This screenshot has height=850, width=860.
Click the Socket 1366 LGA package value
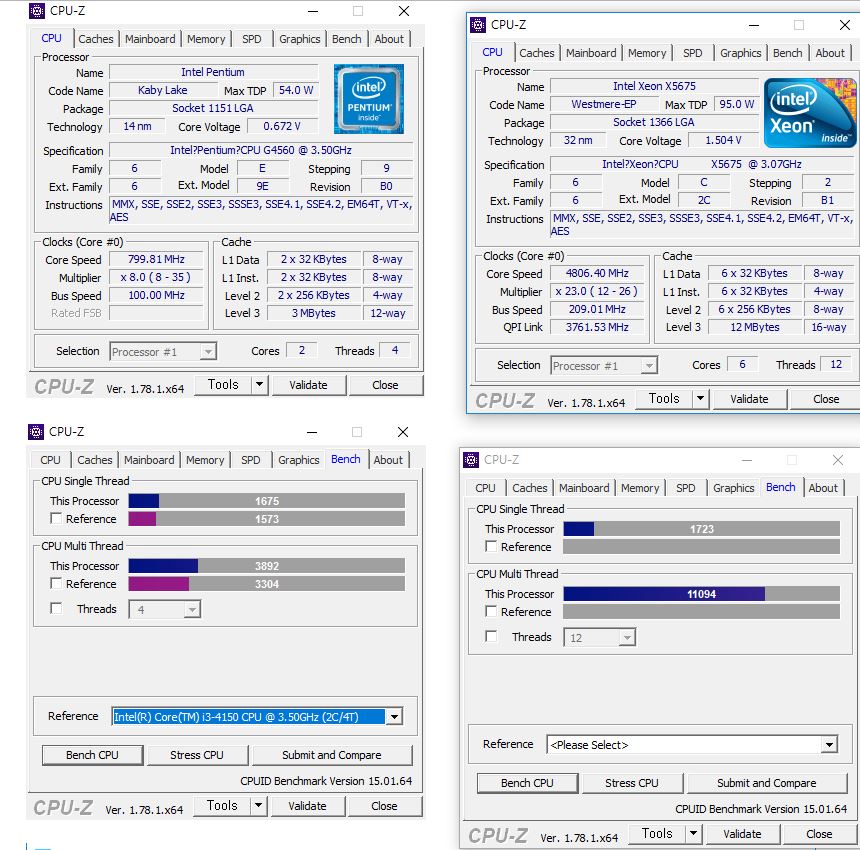[x=654, y=122]
